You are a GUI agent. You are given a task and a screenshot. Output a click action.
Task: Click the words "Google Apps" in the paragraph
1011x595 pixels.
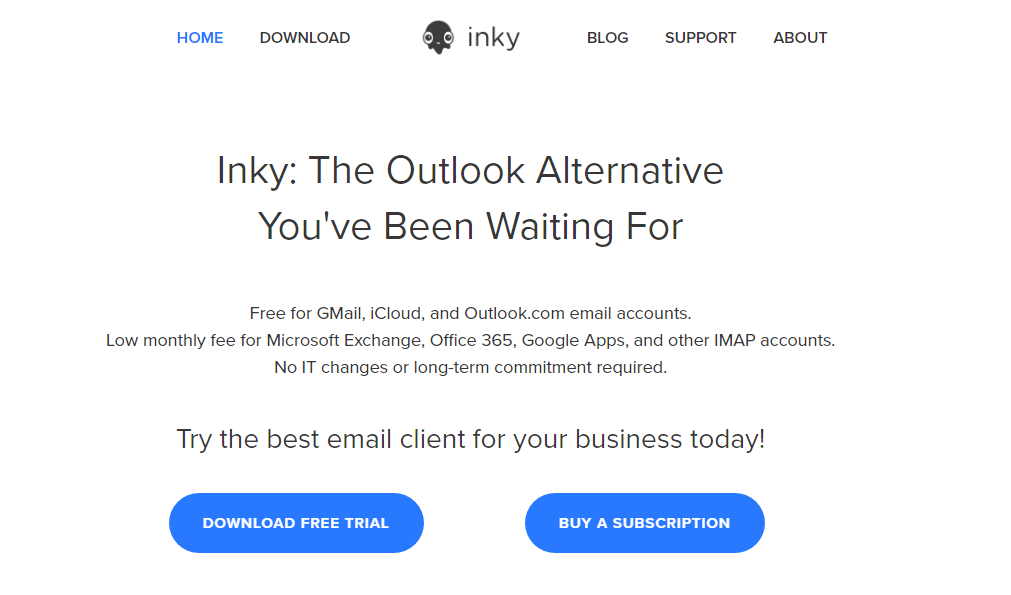[573, 340]
